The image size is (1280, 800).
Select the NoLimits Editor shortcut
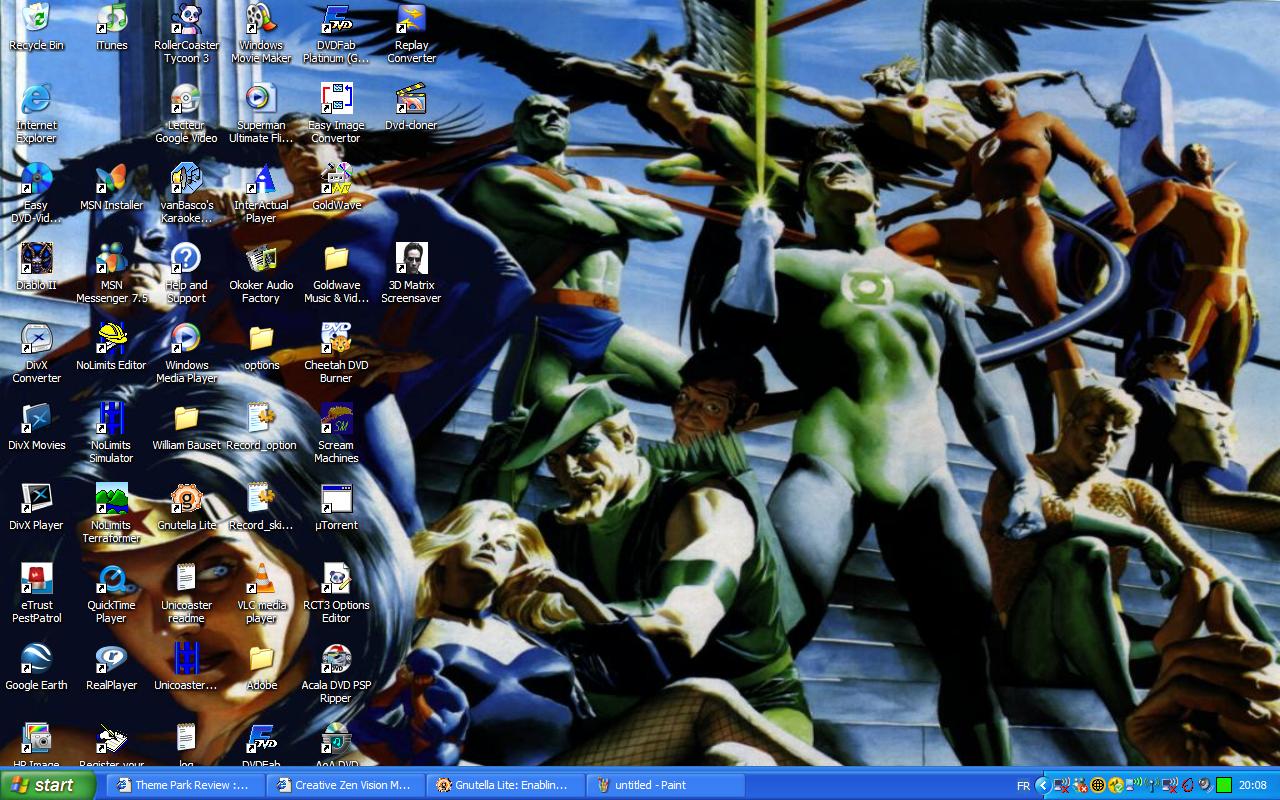click(x=111, y=347)
